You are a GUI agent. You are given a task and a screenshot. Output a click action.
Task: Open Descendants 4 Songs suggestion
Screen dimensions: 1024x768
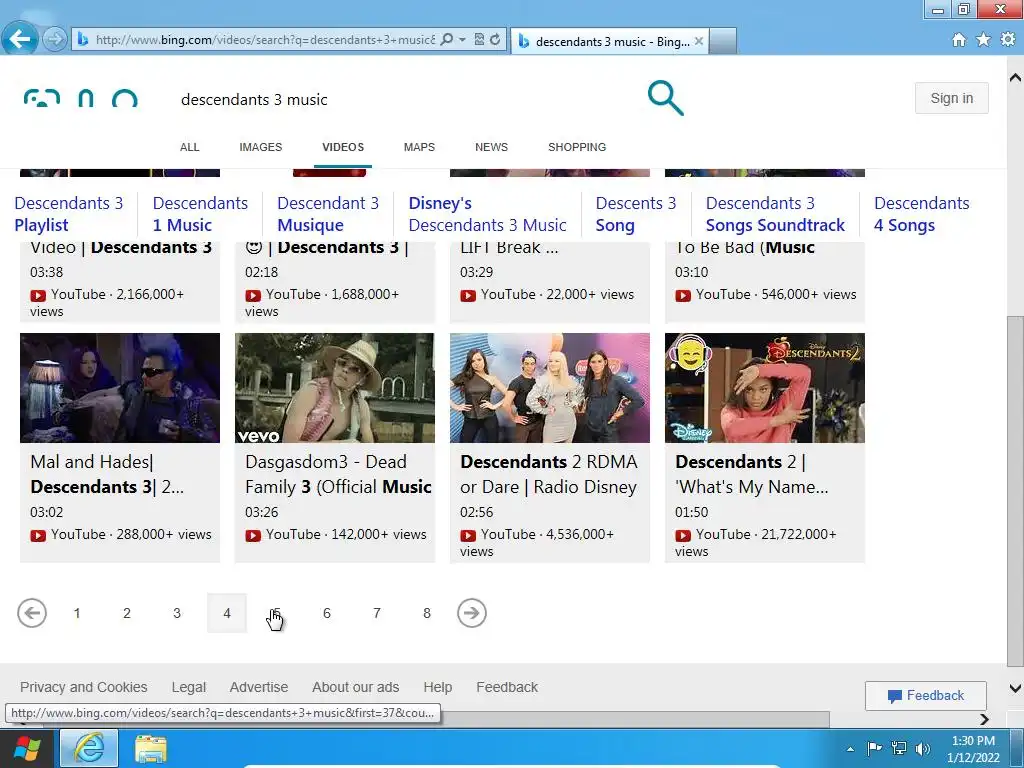pyautogui.click(x=921, y=214)
